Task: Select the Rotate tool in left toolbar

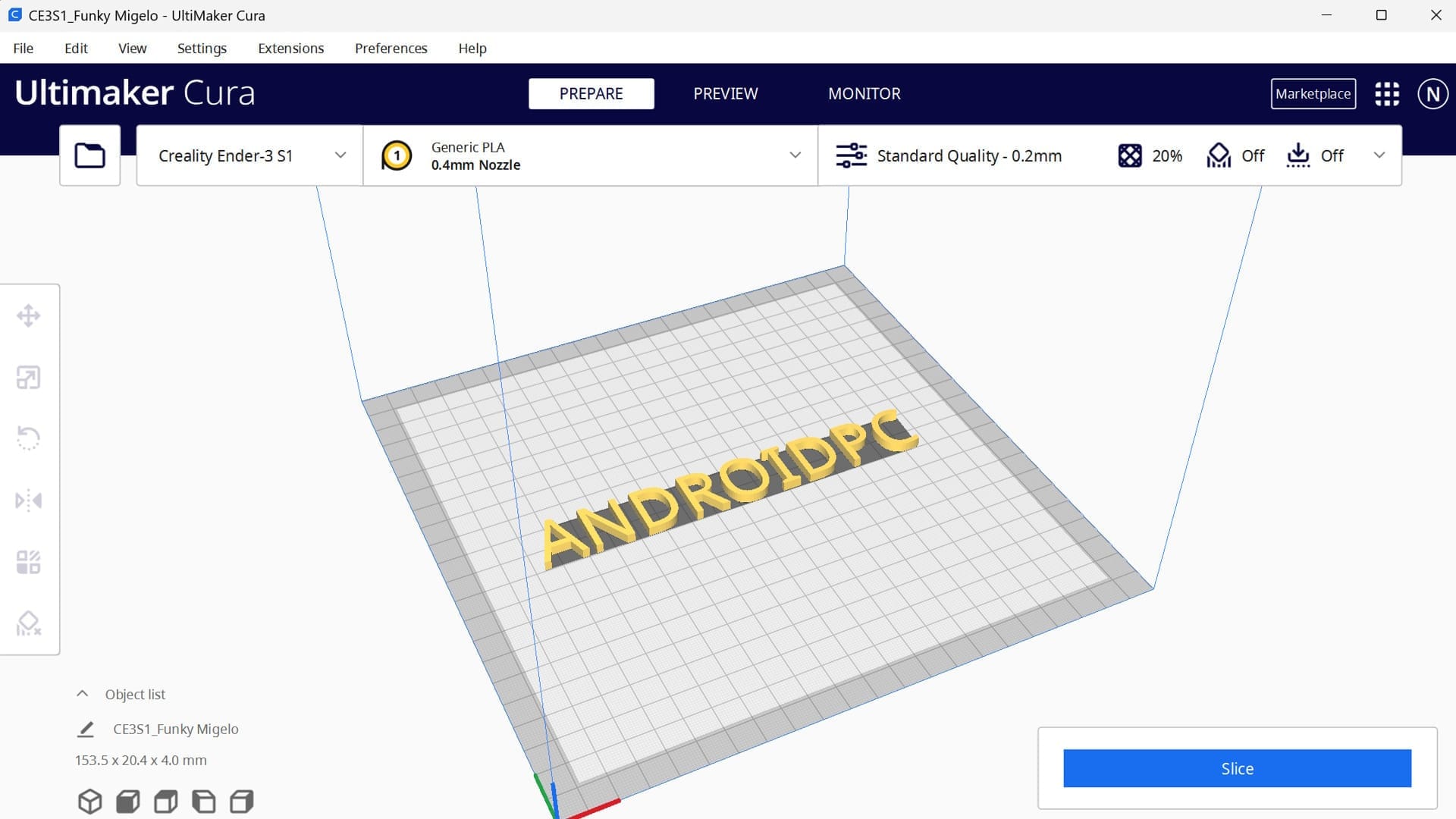Action: [29, 438]
